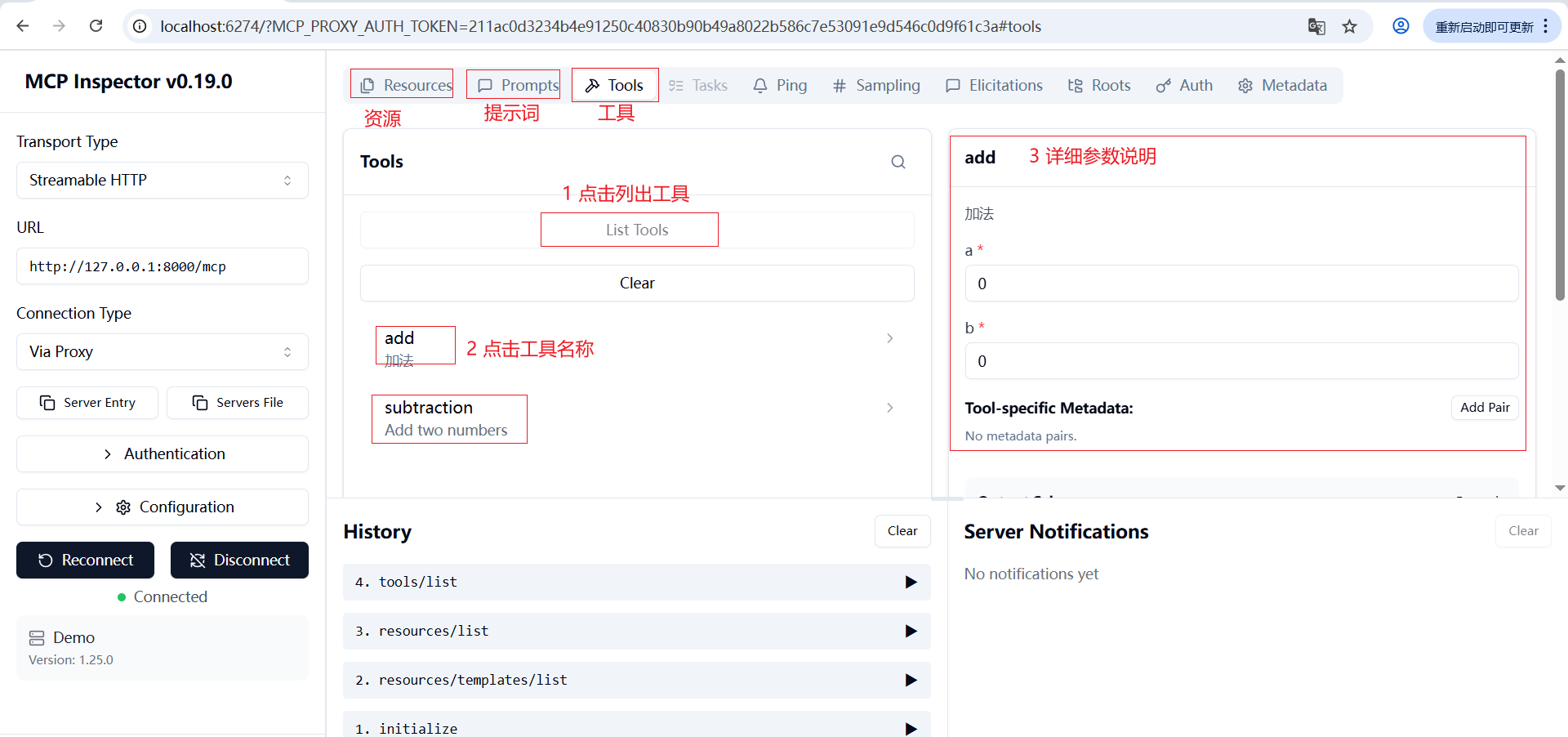Bookmark this page with the star
Screen dimensions: 1568x737
1349,26
